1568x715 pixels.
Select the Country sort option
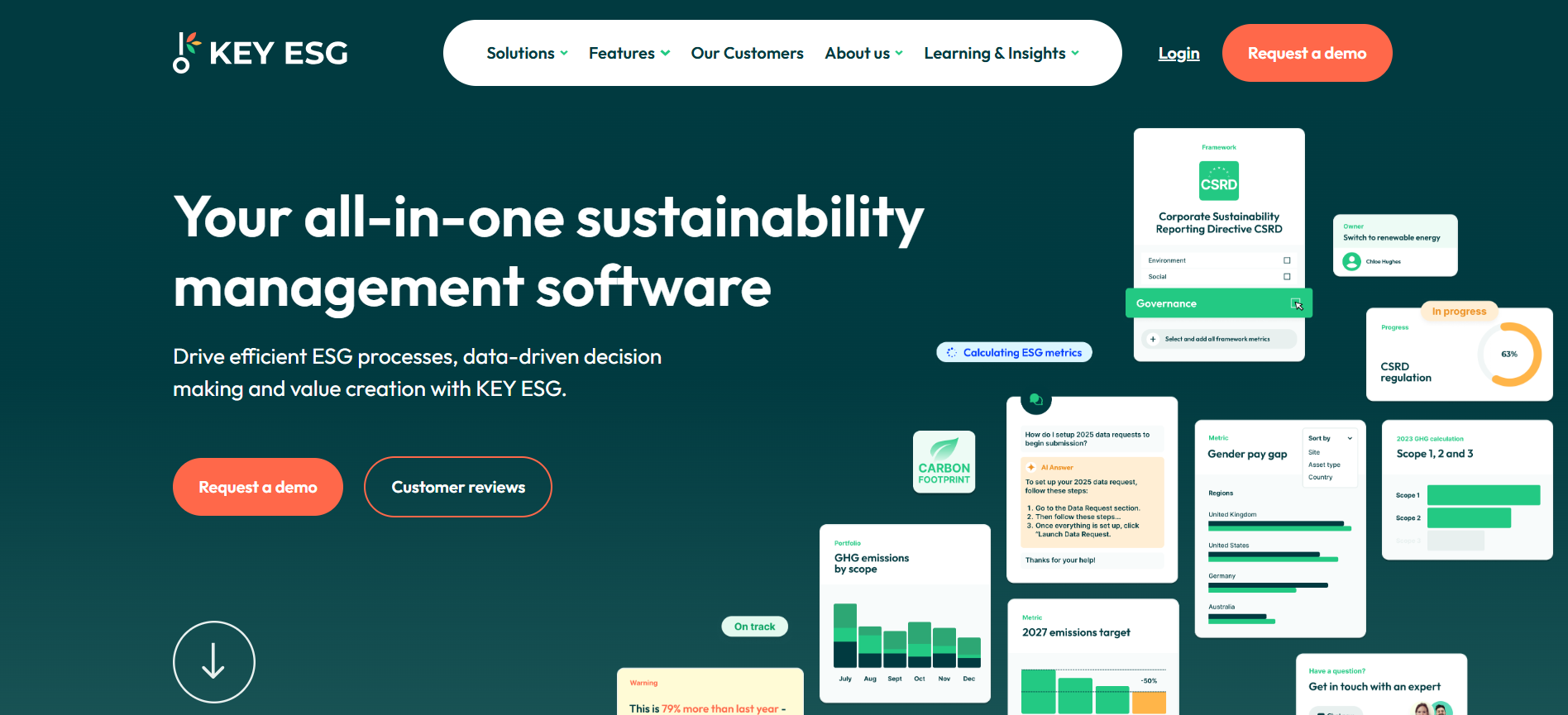(x=1321, y=477)
